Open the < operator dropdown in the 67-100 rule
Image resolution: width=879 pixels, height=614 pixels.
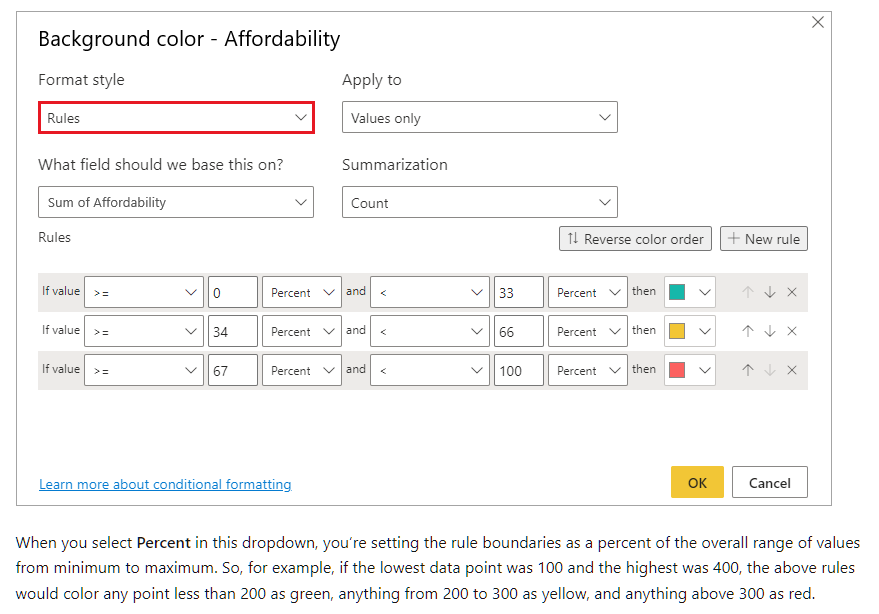(x=430, y=370)
